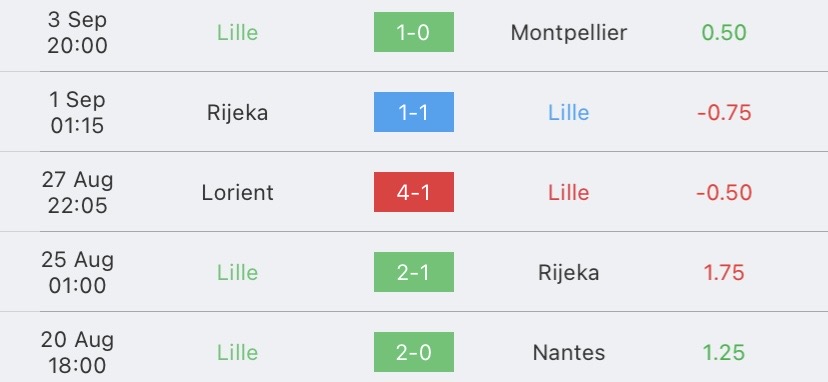This screenshot has width=828, height=382.
Task: Open the red 4-1 score badge
Action: tap(413, 192)
